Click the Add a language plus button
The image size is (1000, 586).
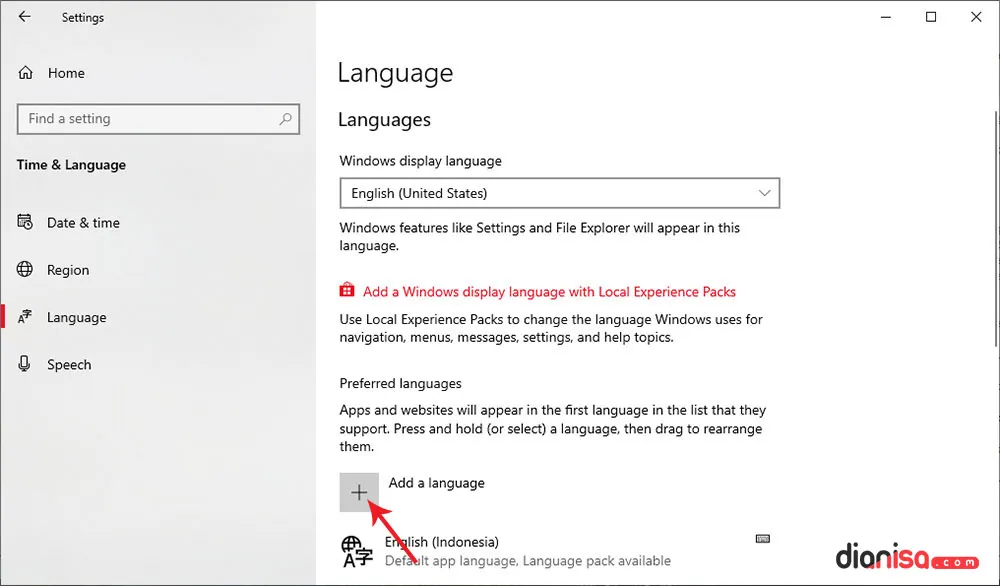(x=359, y=492)
